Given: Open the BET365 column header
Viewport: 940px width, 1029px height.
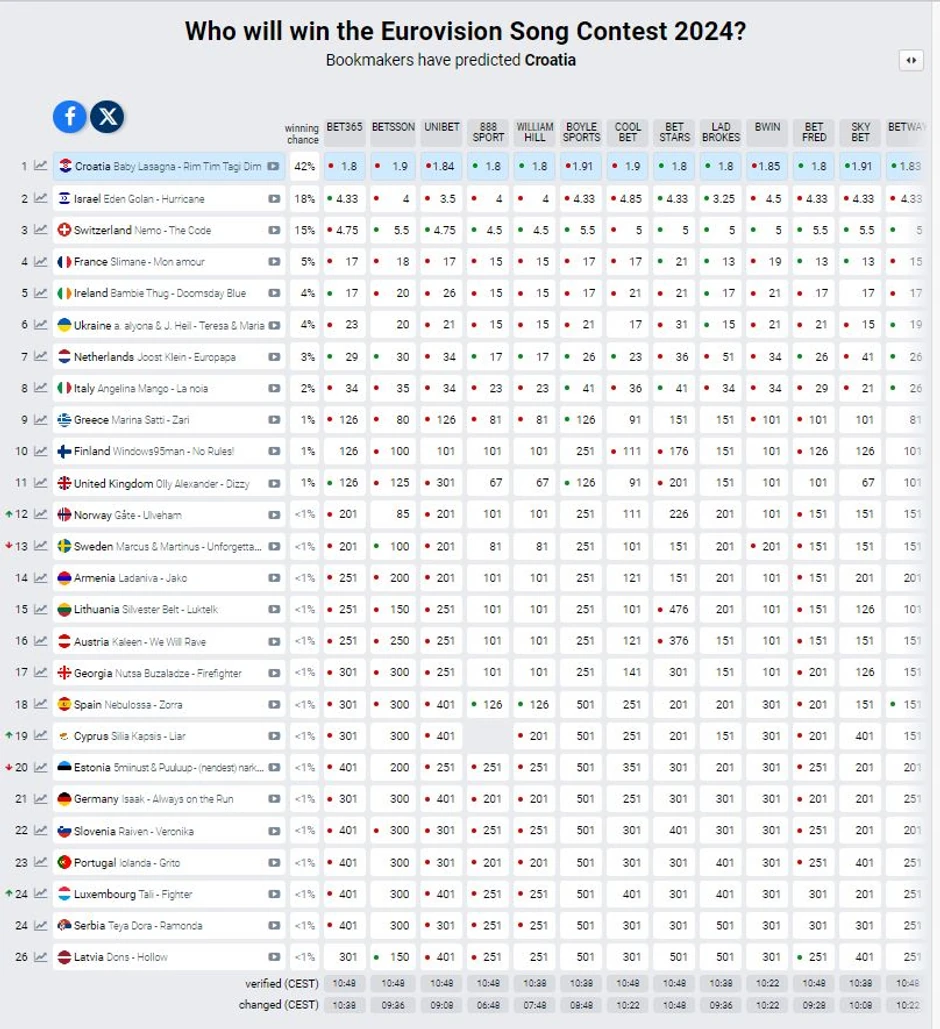Looking at the screenshot, I should pyautogui.click(x=344, y=128).
